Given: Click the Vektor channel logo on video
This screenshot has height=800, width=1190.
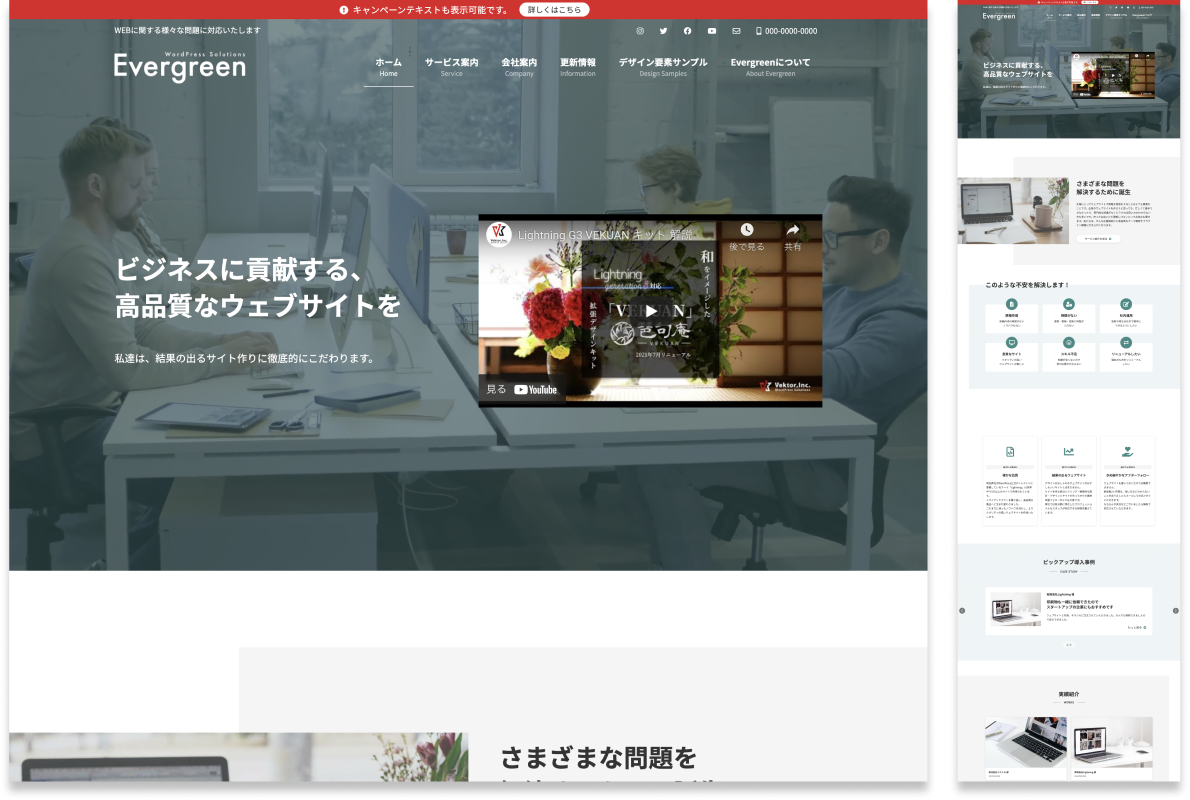Looking at the screenshot, I should coord(499,234).
